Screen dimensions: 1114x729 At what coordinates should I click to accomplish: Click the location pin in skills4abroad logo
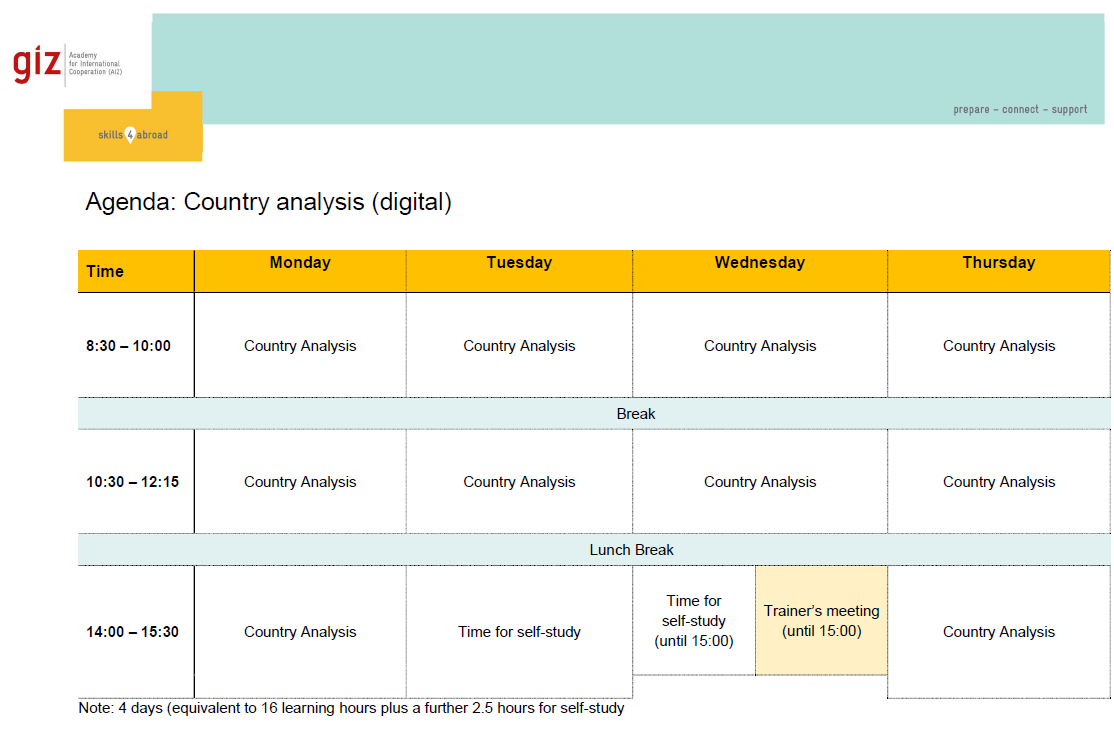tap(130, 134)
